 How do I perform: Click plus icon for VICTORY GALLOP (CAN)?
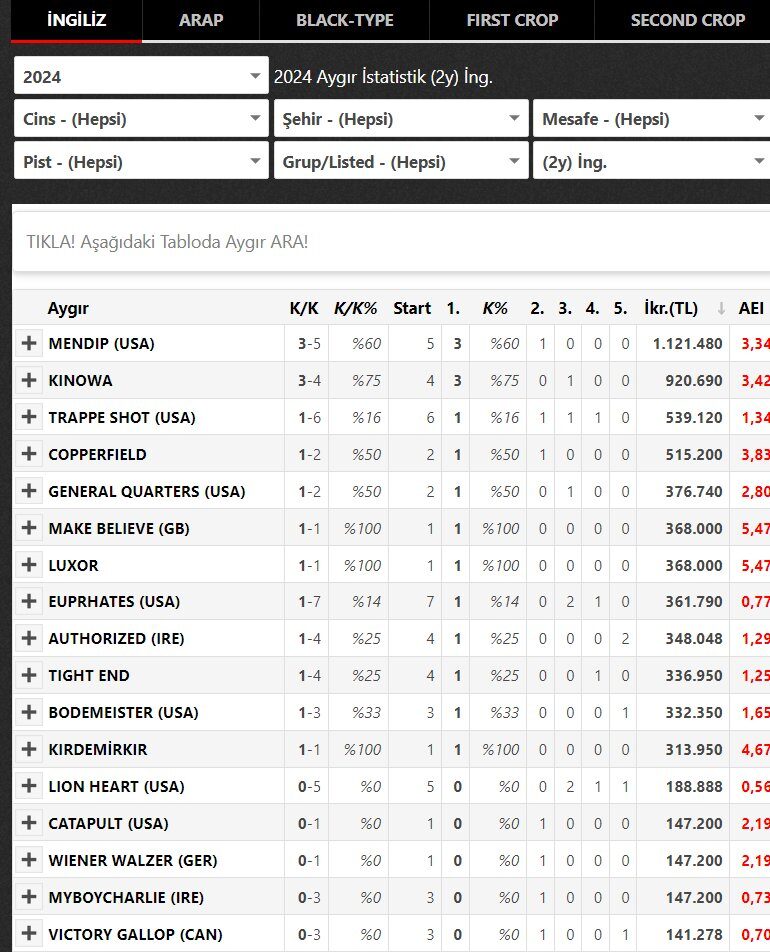pyautogui.click(x=29, y=934)
